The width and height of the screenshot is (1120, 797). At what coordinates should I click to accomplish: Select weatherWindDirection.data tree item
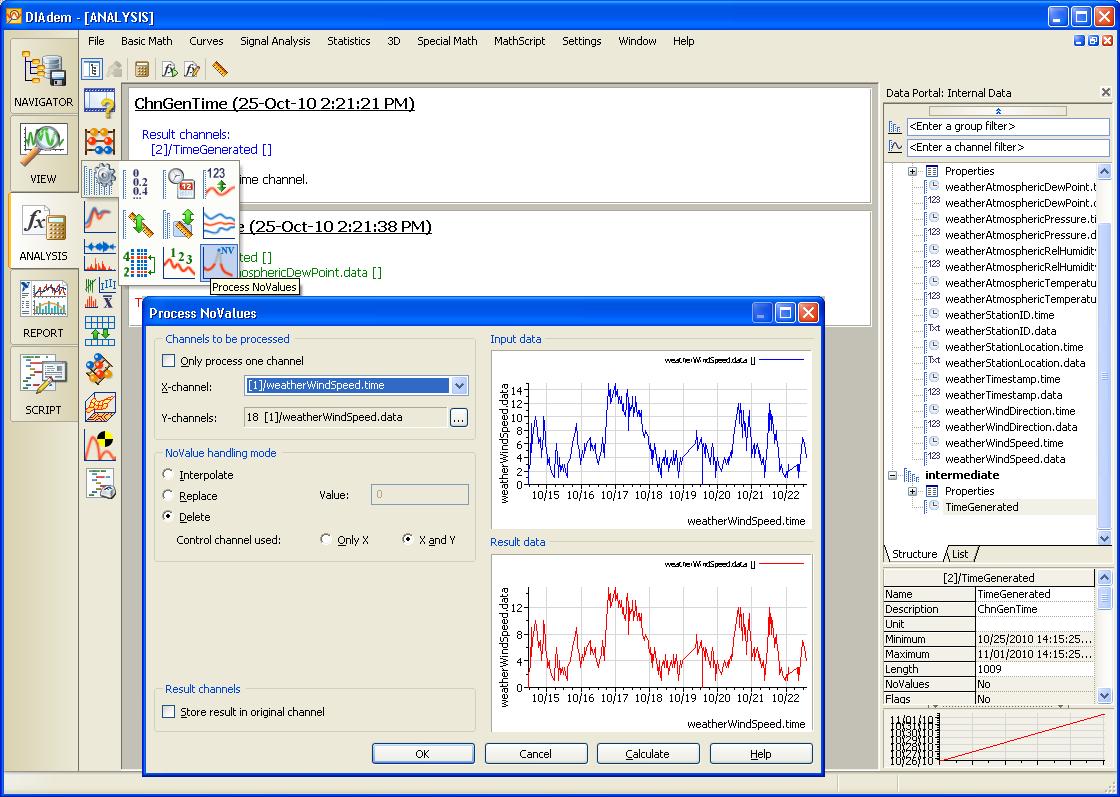click(x=1011, y=427)
